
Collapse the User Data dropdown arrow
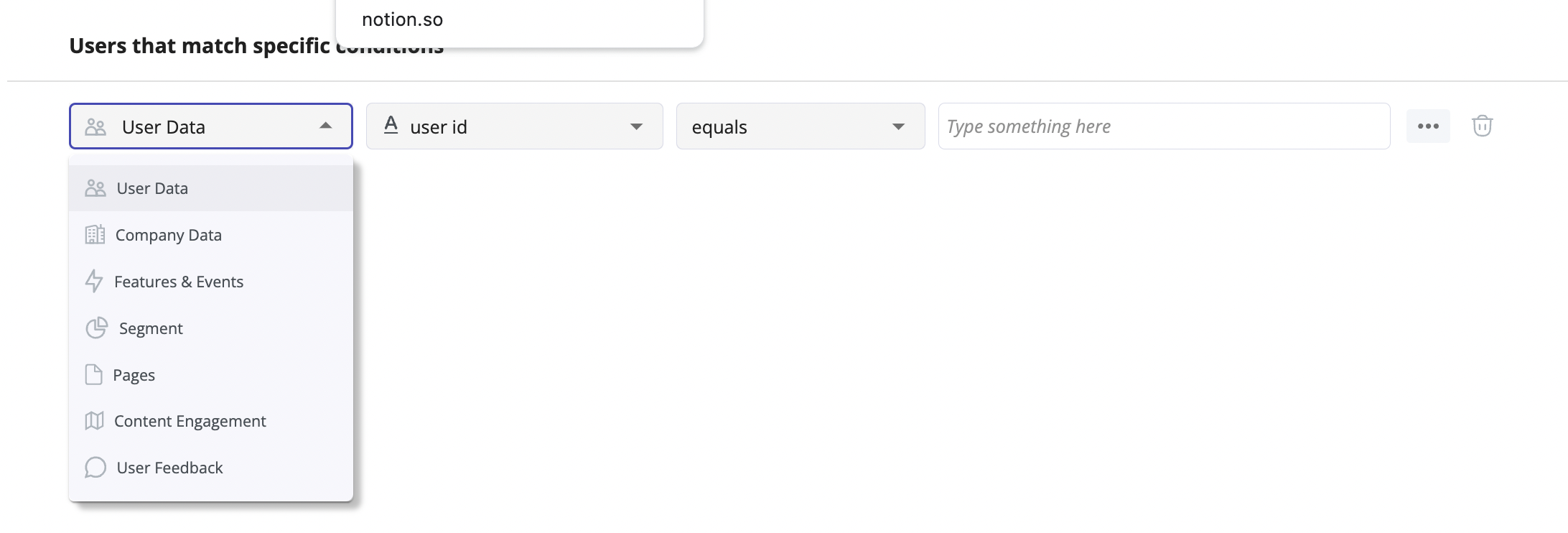pos(326,126)
